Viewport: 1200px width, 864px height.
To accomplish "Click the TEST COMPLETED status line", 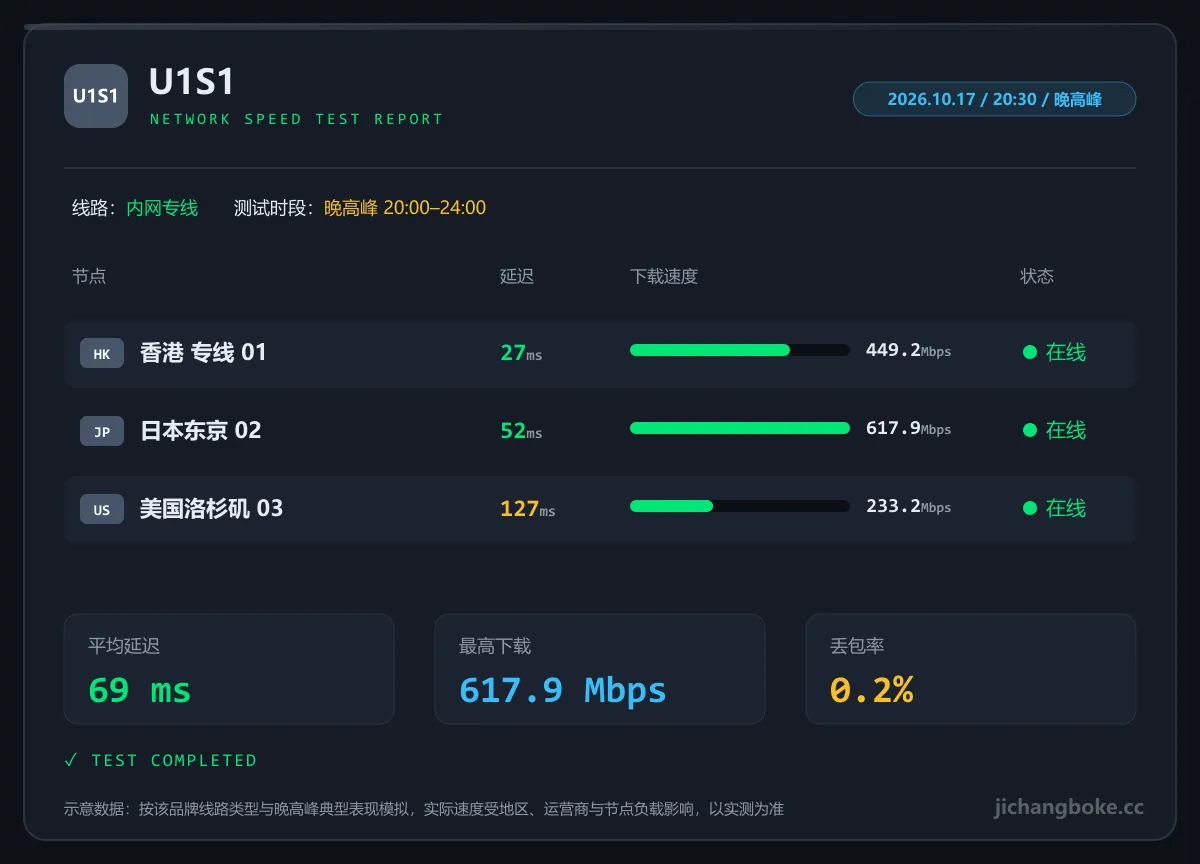I will click(x=161, y=760).
